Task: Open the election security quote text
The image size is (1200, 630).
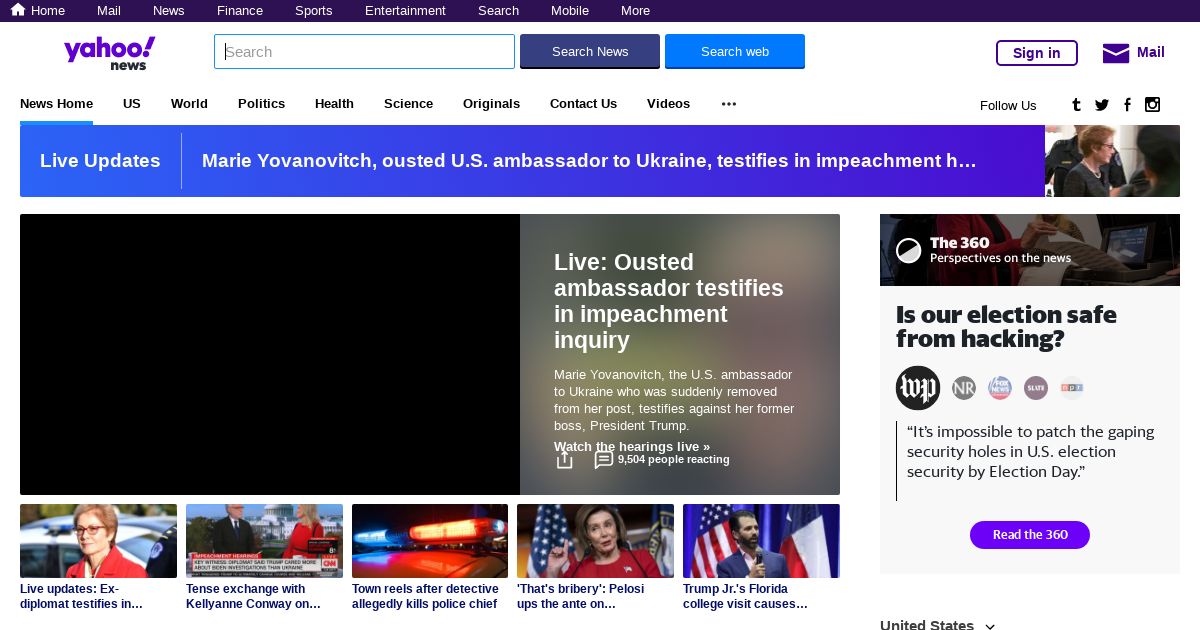Action: coord(1031,451)
